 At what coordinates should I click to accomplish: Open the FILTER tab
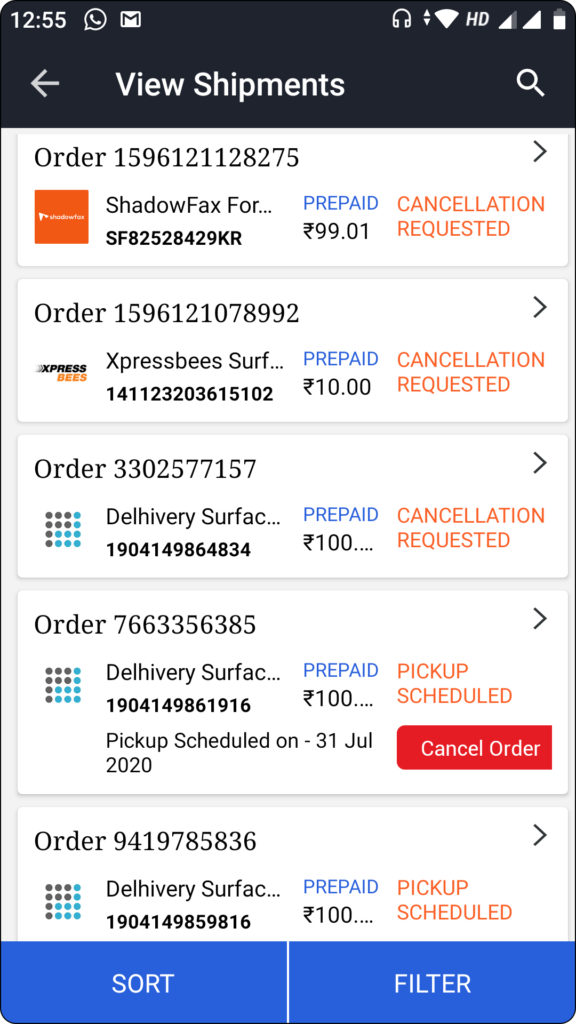[x=432, y=983]
